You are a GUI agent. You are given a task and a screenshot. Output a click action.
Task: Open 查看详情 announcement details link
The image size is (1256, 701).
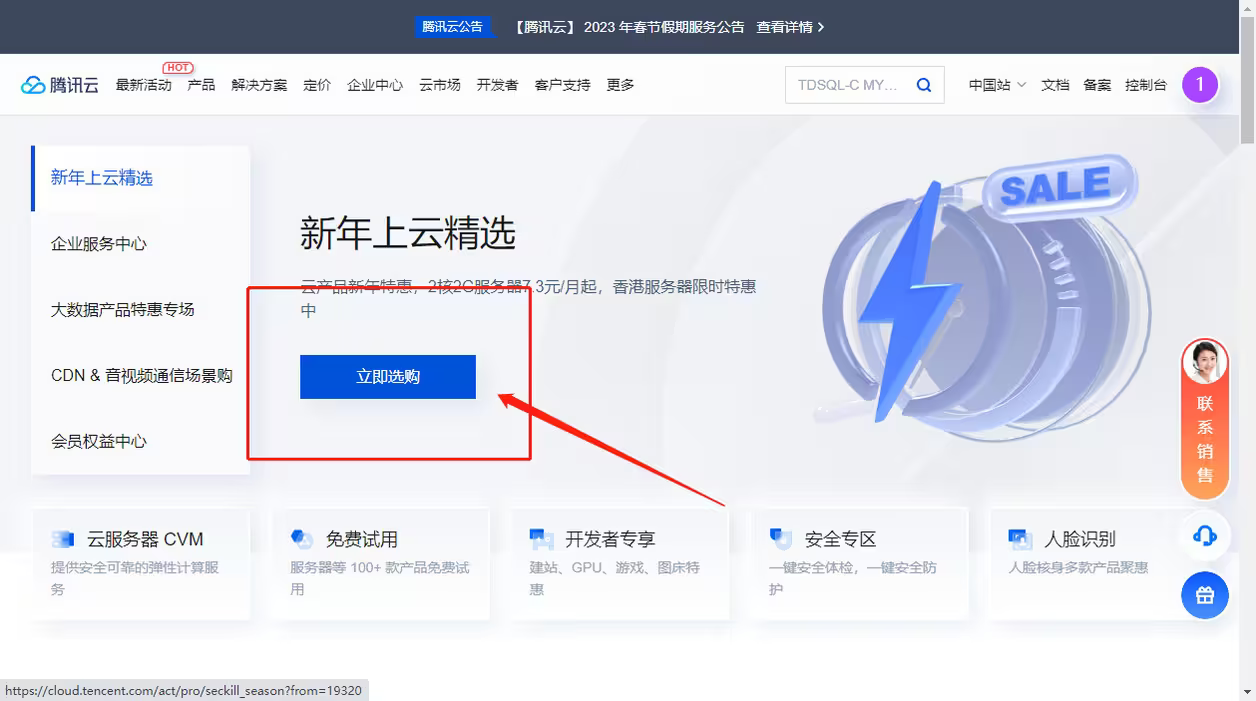(x=790, y=27)
